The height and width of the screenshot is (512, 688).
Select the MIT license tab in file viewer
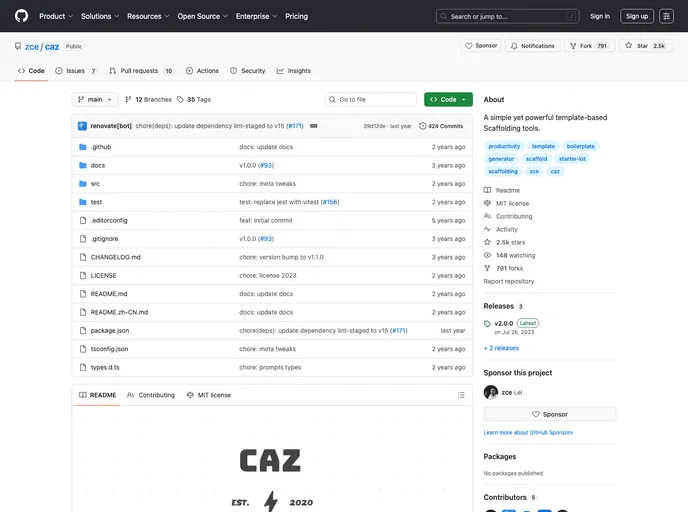tap(208, 395)
